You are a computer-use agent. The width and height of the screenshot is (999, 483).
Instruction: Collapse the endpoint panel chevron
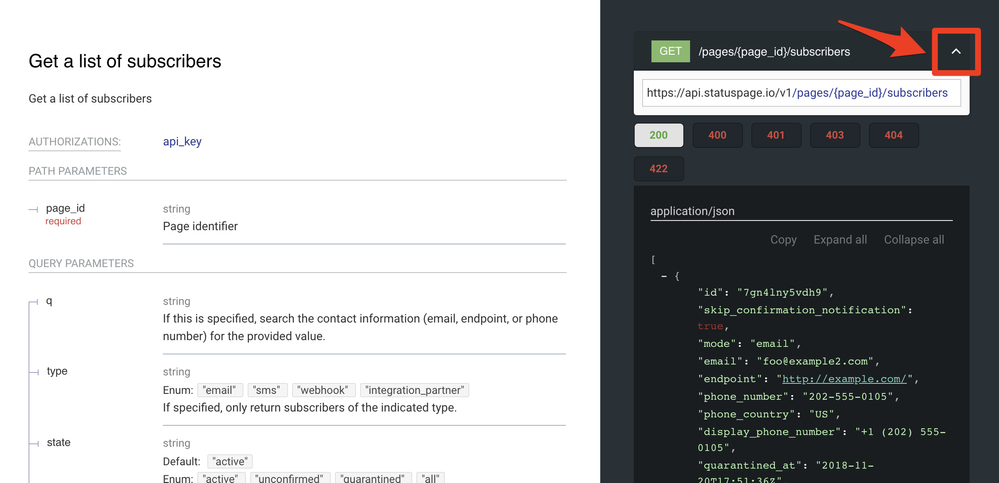click(956, 52)
